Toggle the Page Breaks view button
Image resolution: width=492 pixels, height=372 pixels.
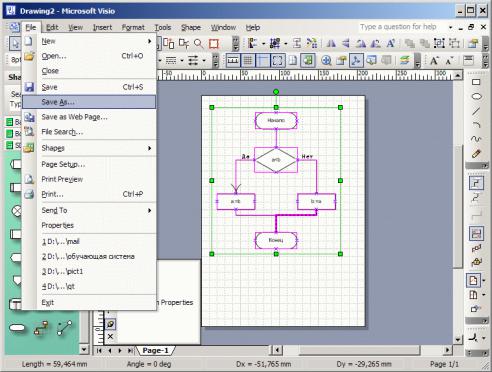pyautogui.click(x=293, y=61)
